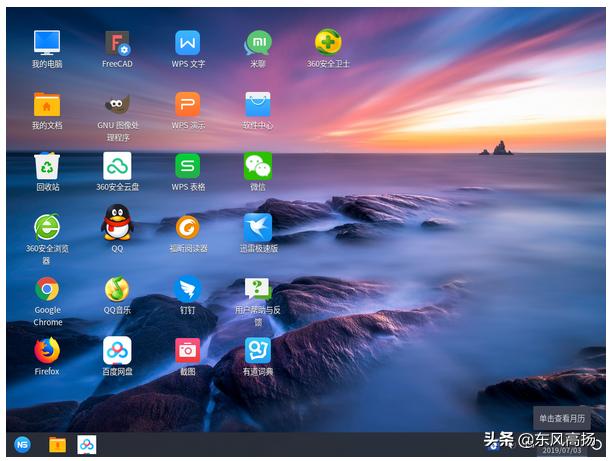Open the Google Chrome desktop icon

47,289
